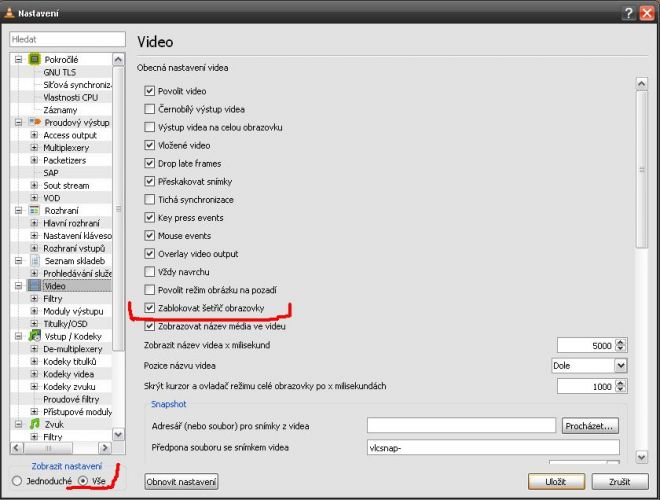Open the Pozice názvu videa dropdown

(x=589, y=365)
